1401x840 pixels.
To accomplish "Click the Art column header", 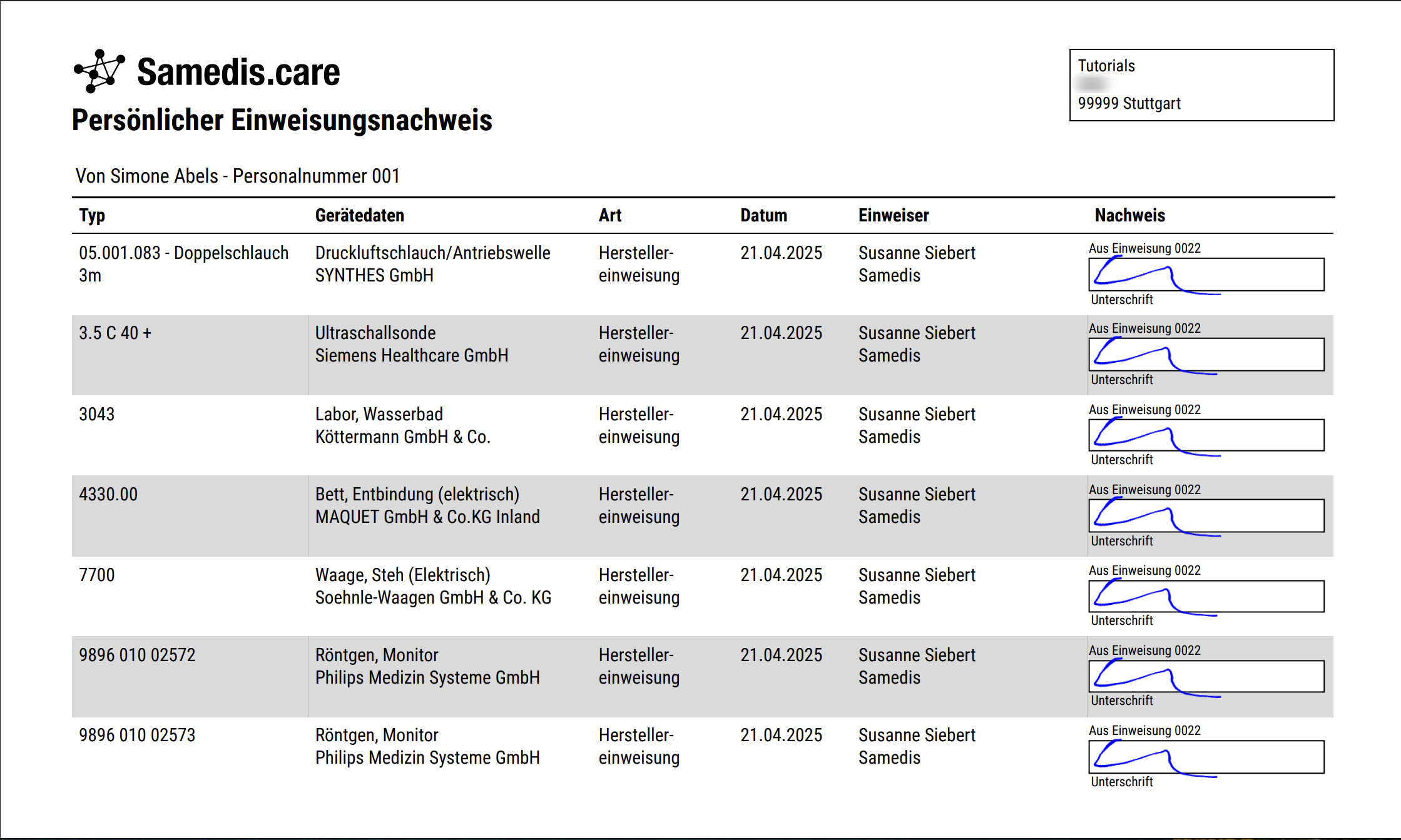I will tap(610, 216).
